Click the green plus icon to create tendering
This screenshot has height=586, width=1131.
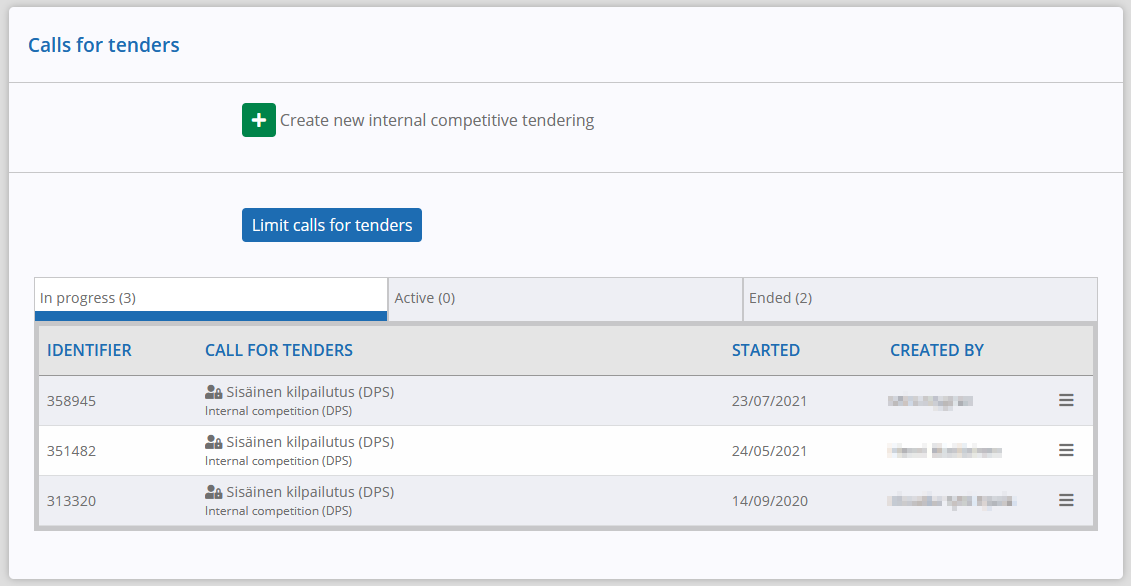(x=258, y=120)
